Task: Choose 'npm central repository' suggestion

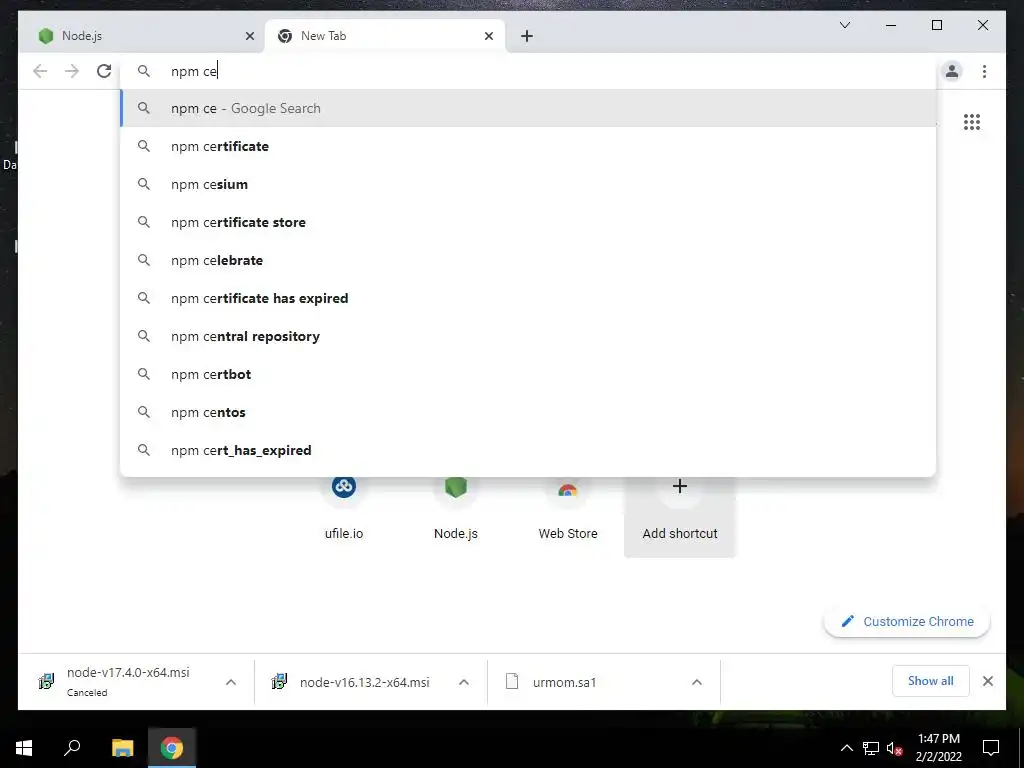Action: pyautogui.click(x=528, y=336)
